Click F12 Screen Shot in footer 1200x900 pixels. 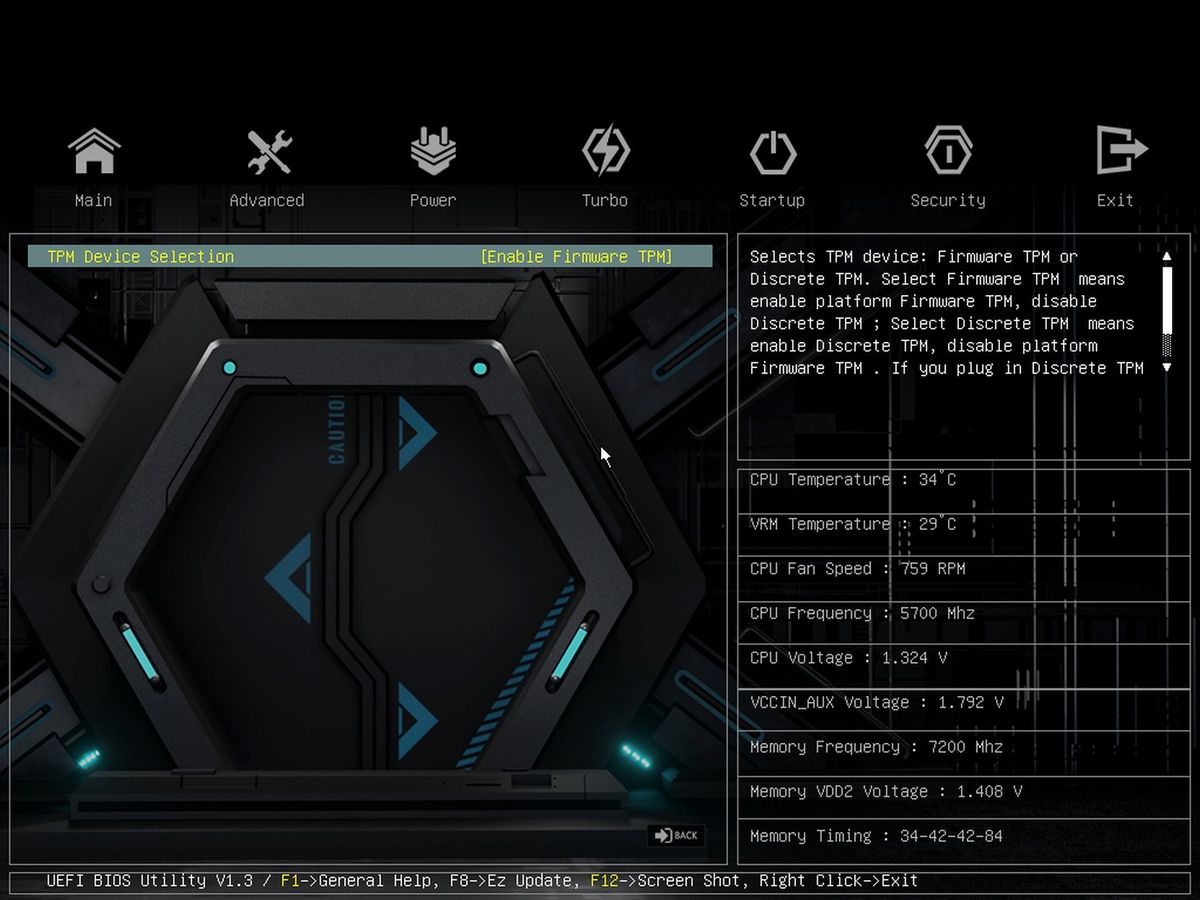click(x=667, y=881)
